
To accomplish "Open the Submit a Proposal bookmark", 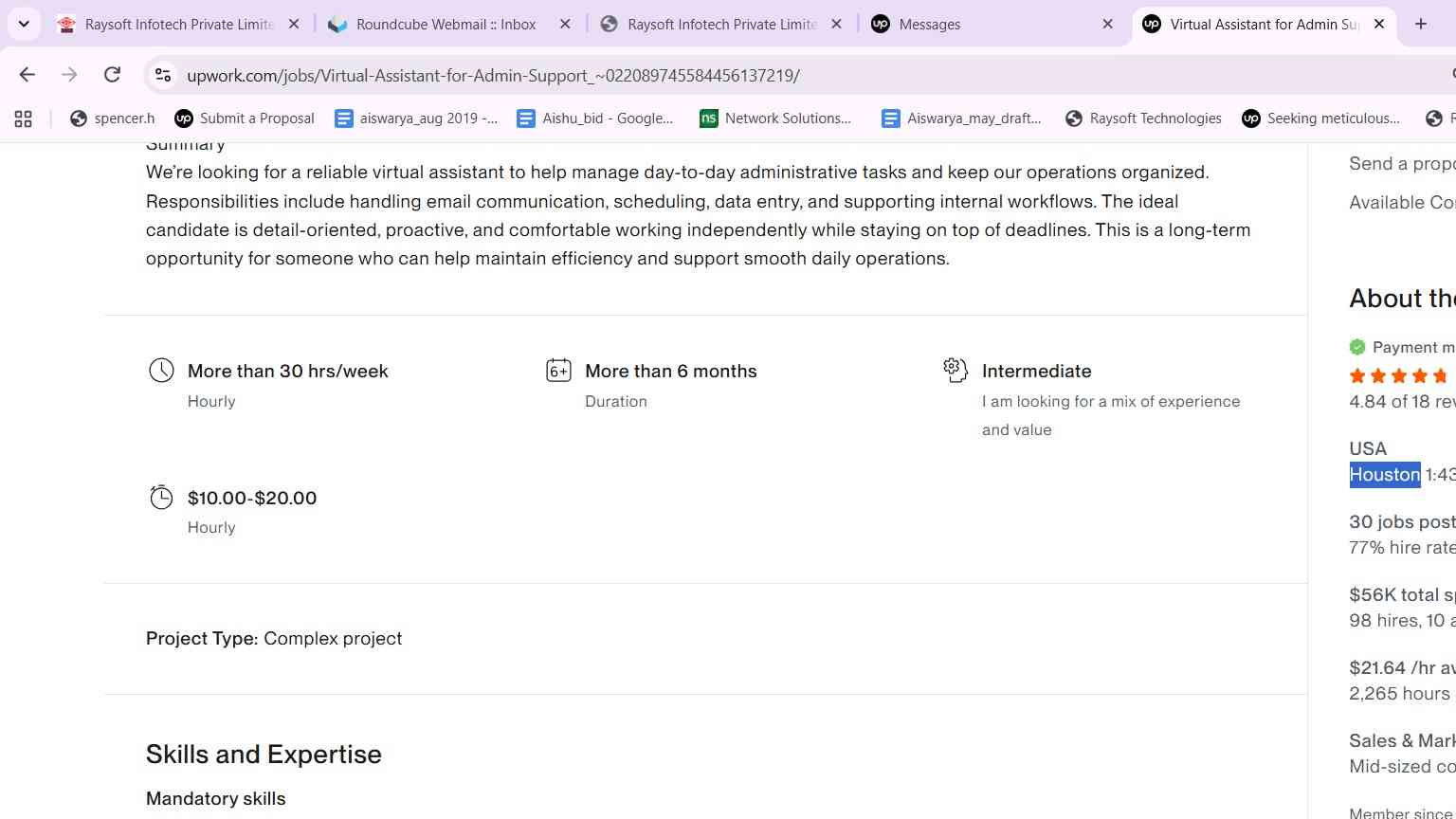I will pyautogui.click(x=245, y=118).
